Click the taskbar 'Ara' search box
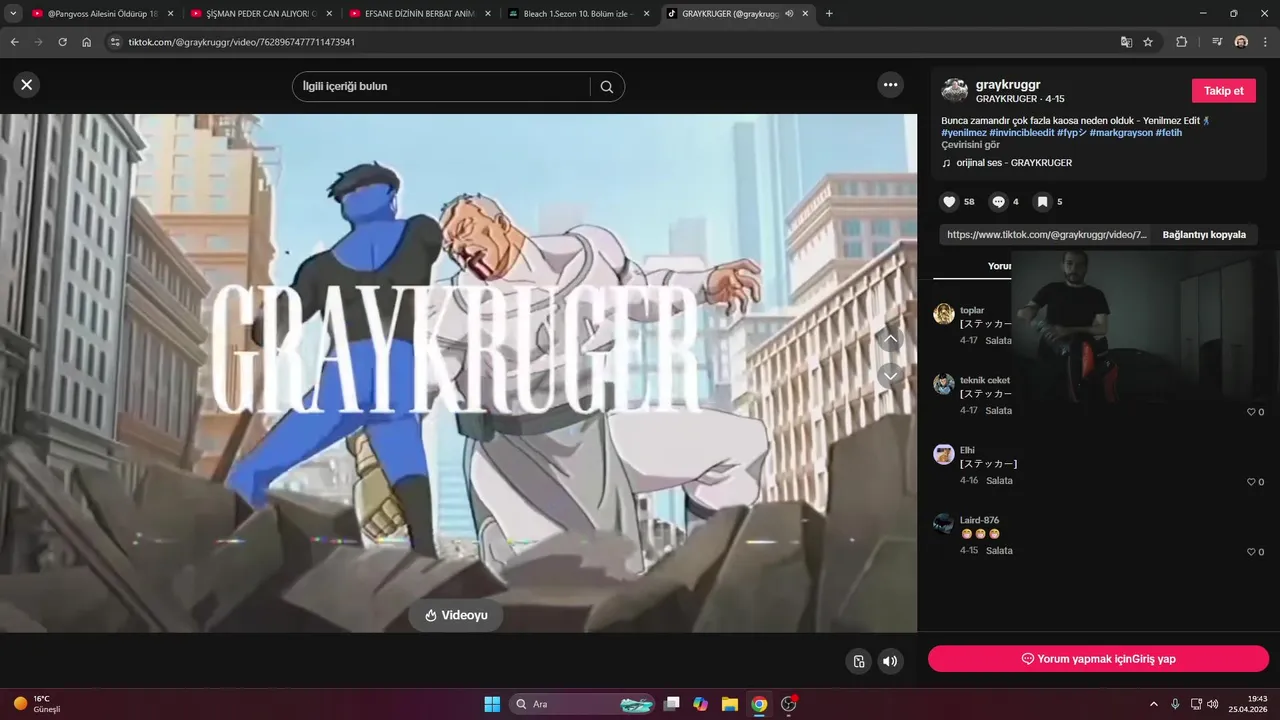1280x720 pixels. click(582, 704)
